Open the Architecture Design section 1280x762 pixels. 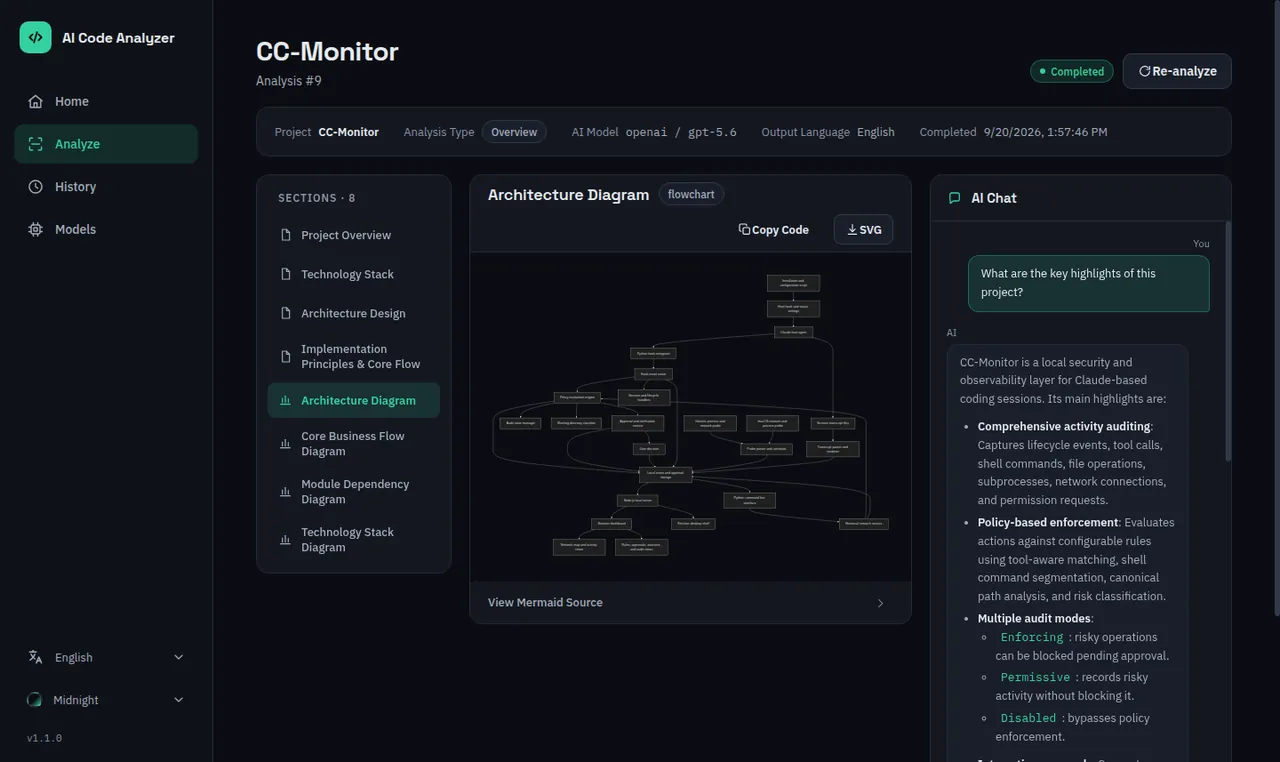click(354, 313)
